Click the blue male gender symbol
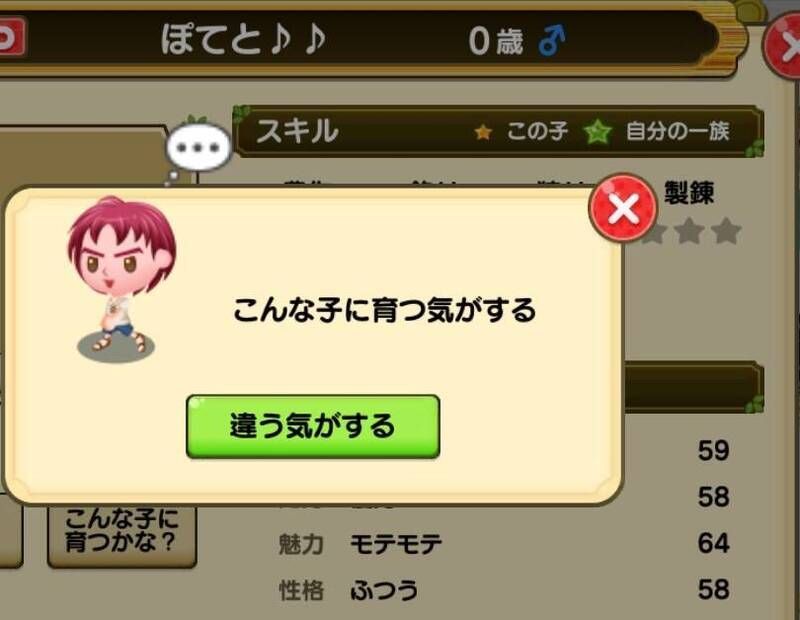This screenshot has height=620, width=800. [552, 41]
